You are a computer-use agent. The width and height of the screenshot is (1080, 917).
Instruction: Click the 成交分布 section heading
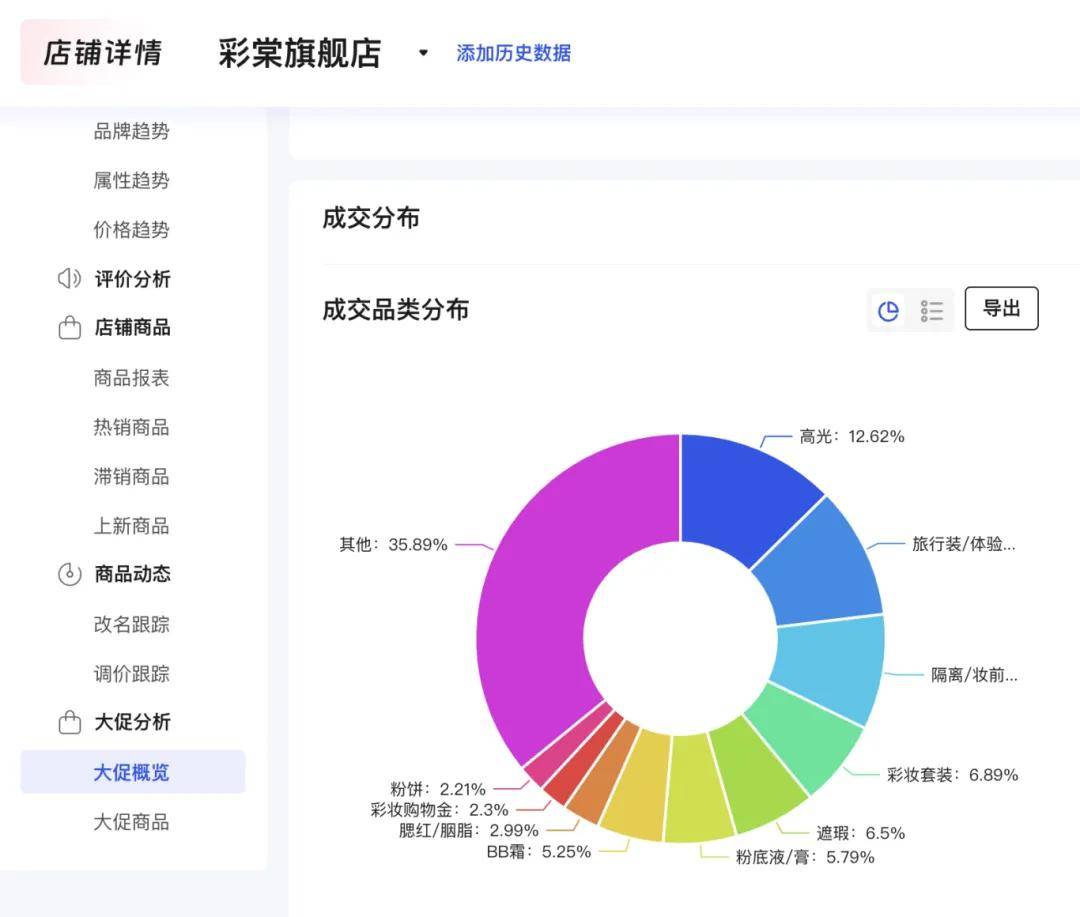[371, 218]
